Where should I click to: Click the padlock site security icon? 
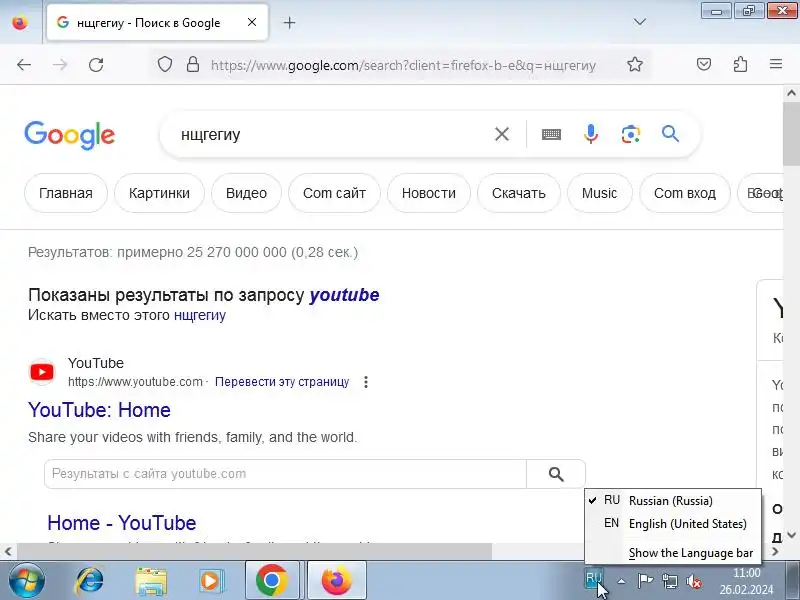[193, 65]
